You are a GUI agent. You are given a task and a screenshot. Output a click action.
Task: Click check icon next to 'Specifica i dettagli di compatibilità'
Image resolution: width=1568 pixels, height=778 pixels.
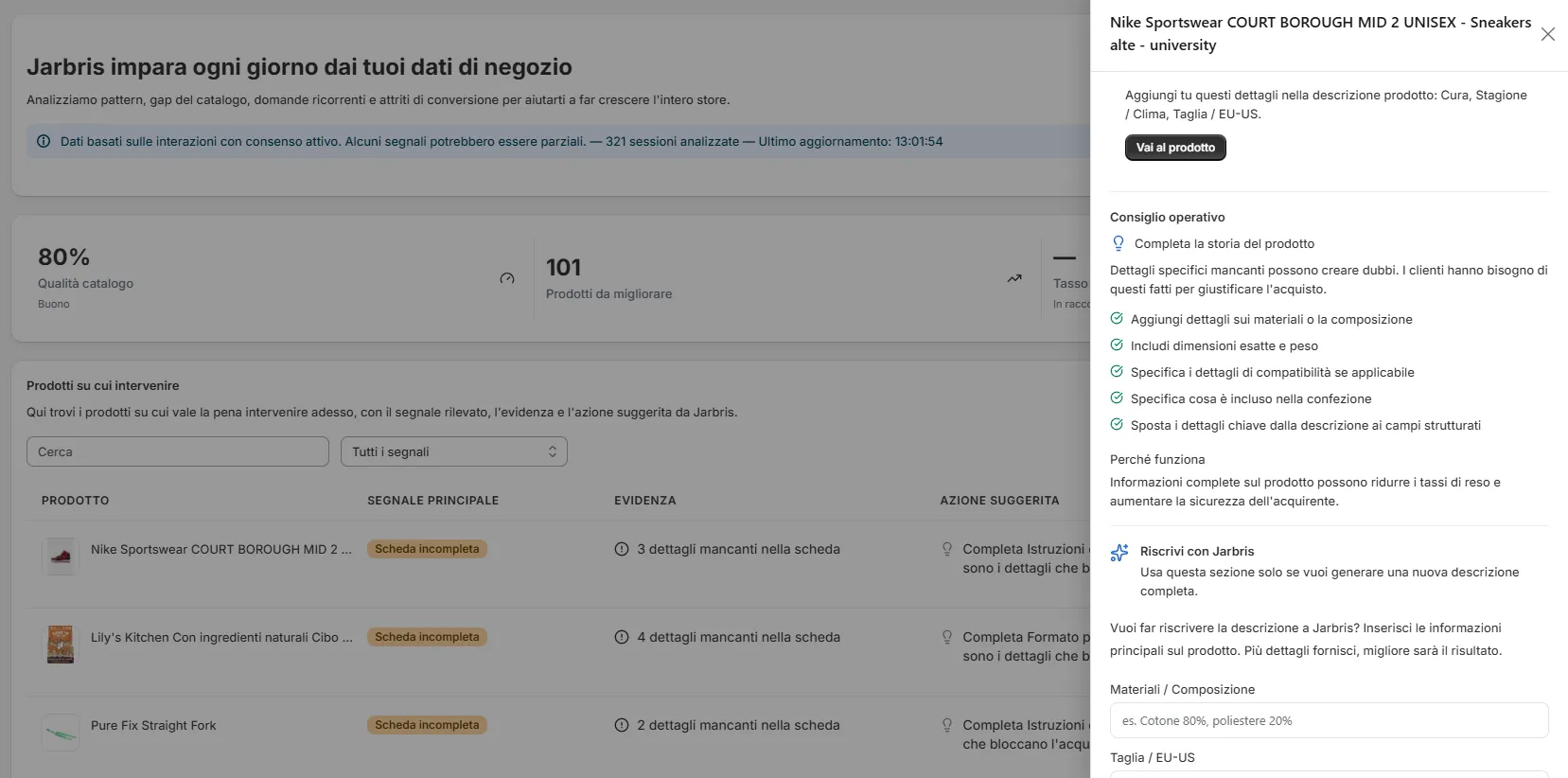point(1117,372)
